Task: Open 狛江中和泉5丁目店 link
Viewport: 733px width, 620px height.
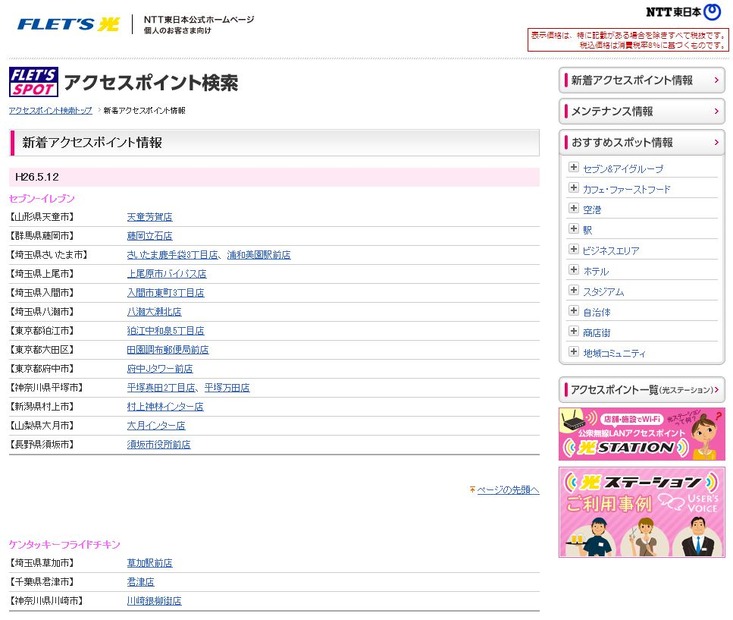Action: click(165, 331)
